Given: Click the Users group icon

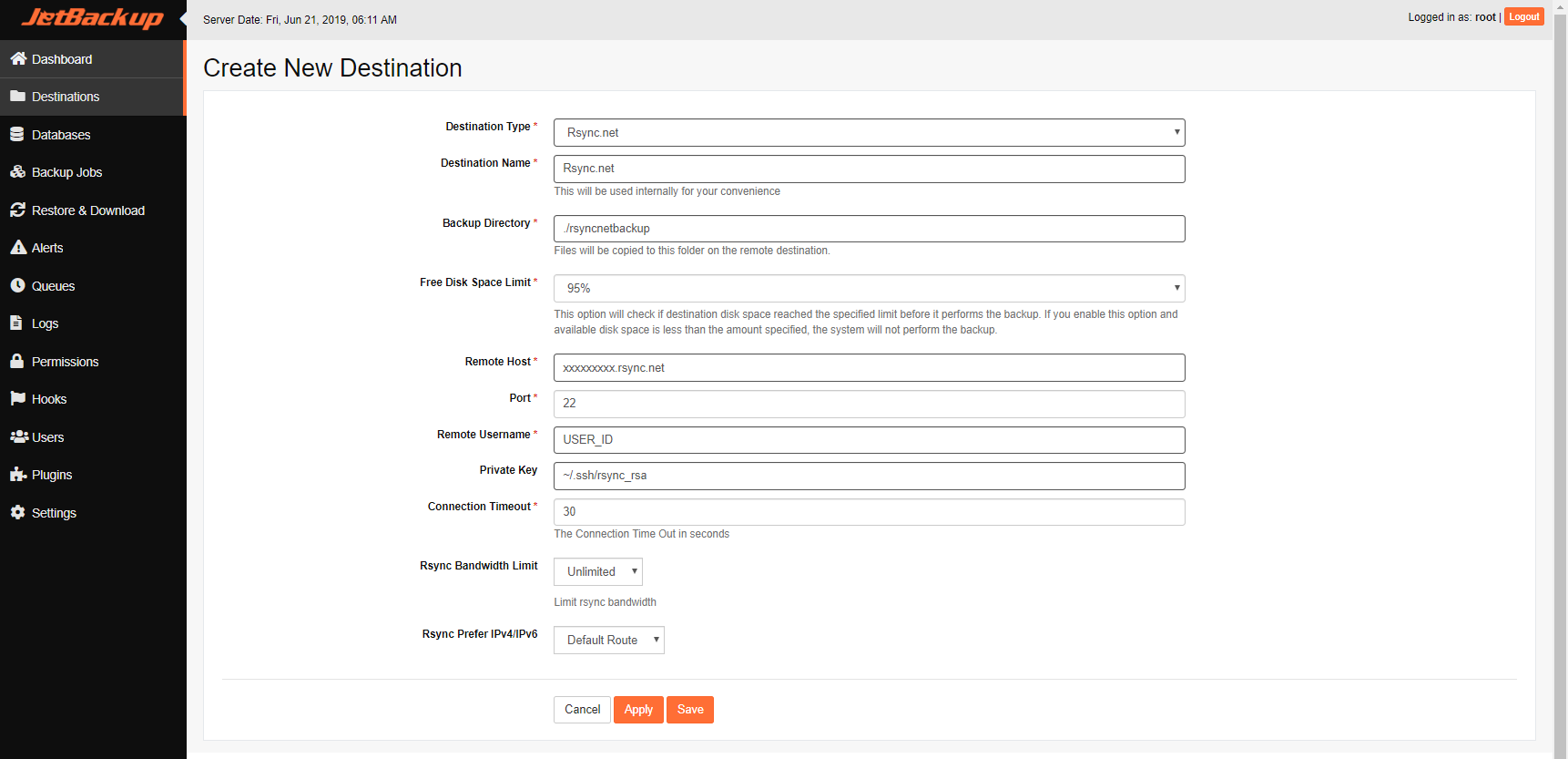Looking at the screenshot, I should [x=19, y=436].
